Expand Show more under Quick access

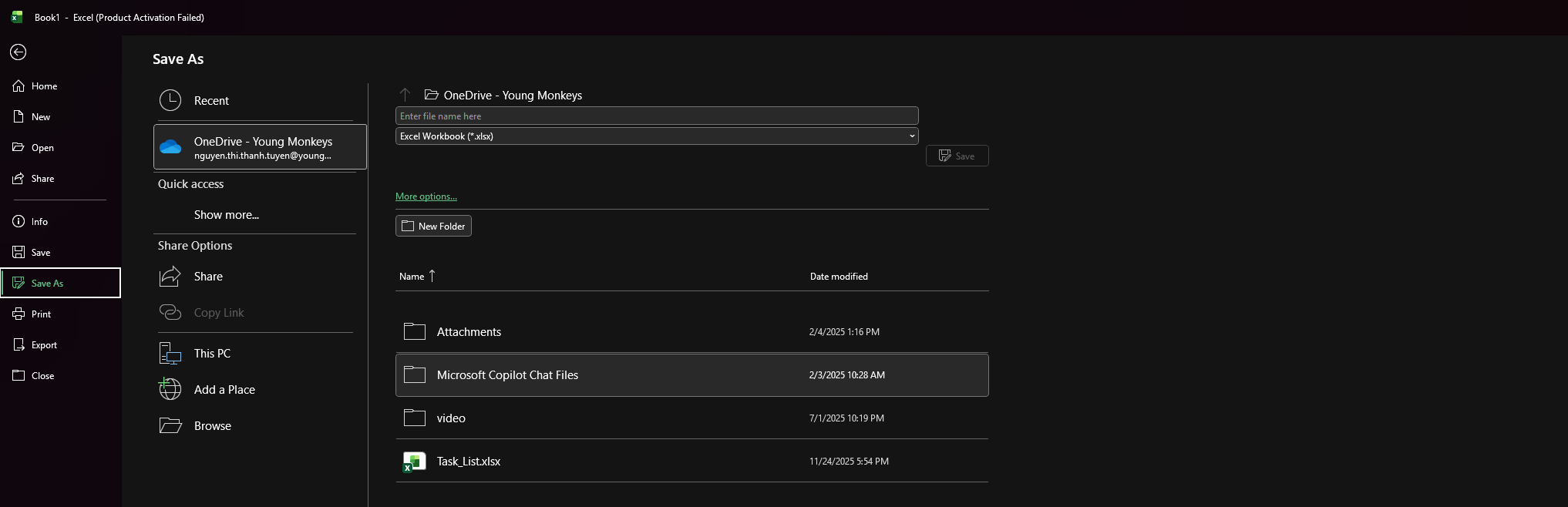click(226, 215)
